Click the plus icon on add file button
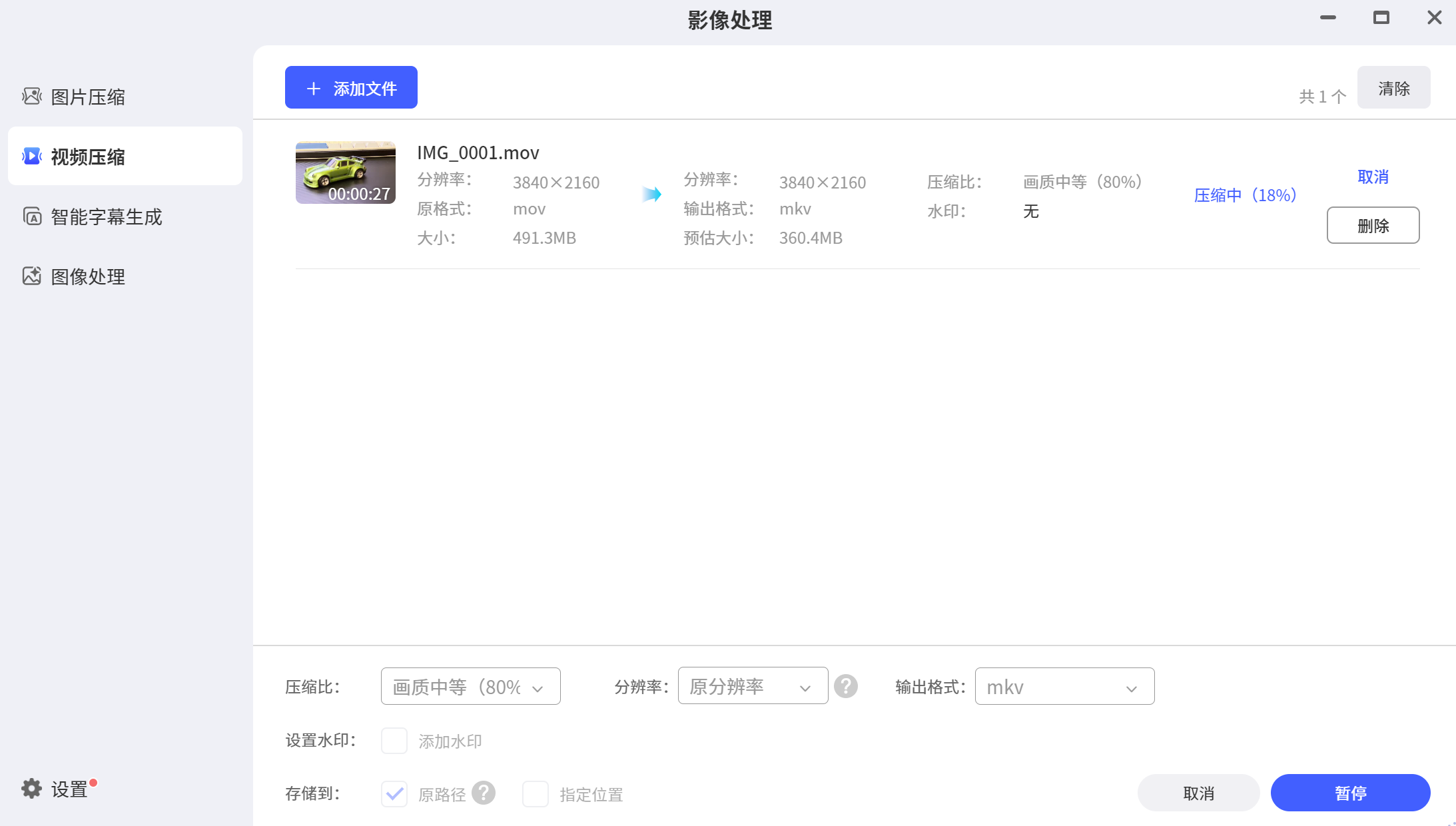1456x826 pixels. point(314,89)
